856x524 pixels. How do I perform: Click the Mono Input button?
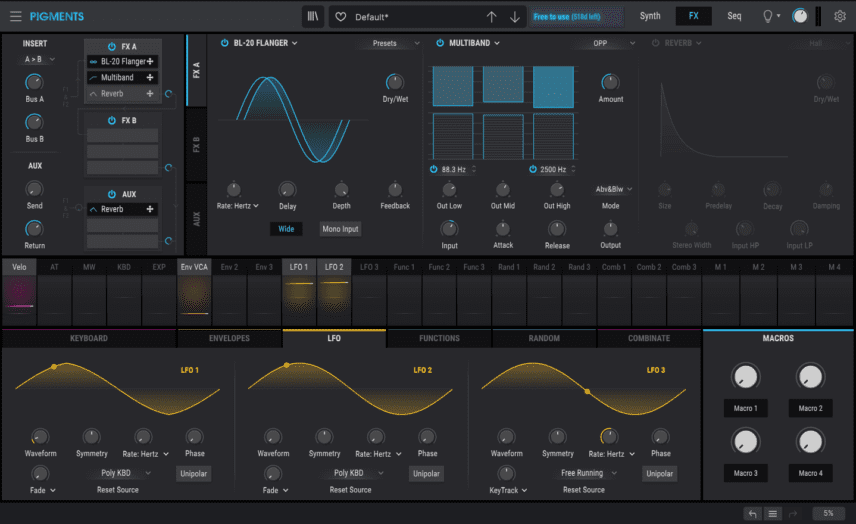point(340,229)
